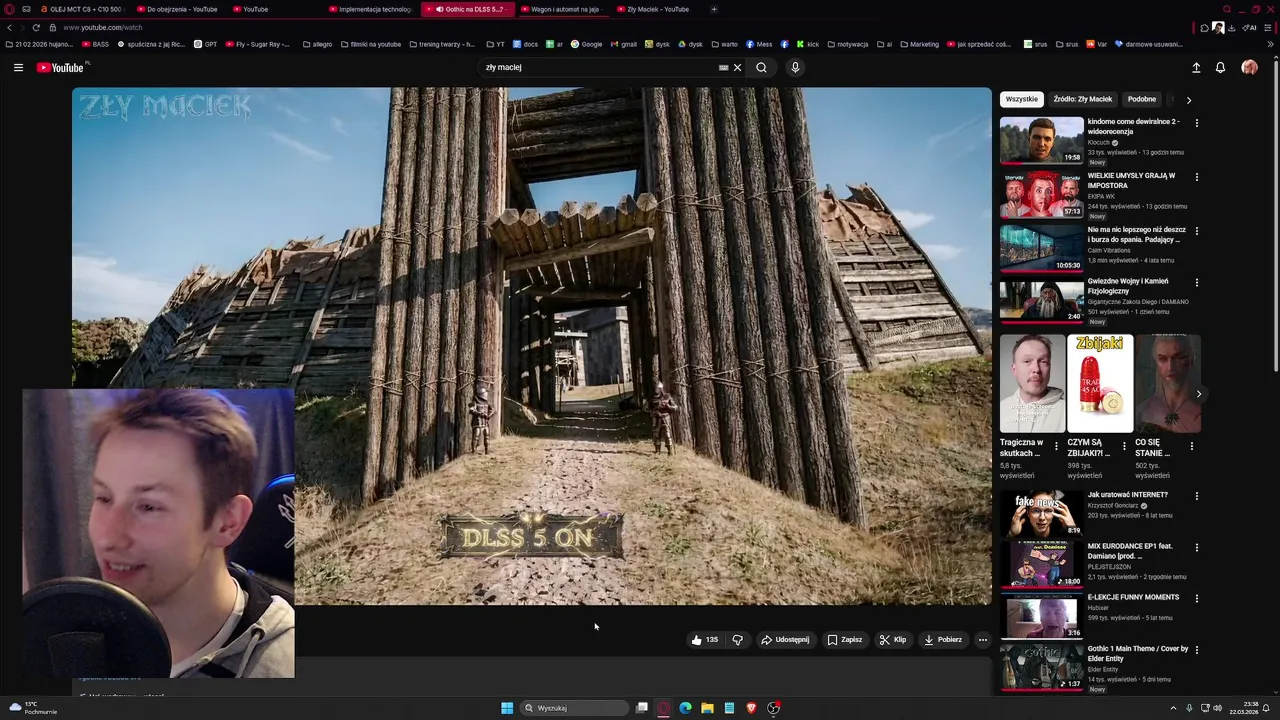The image size is (1280, 720).
Task: Select the Wszystkie filter chip
Action: (x=1022, y=99)
